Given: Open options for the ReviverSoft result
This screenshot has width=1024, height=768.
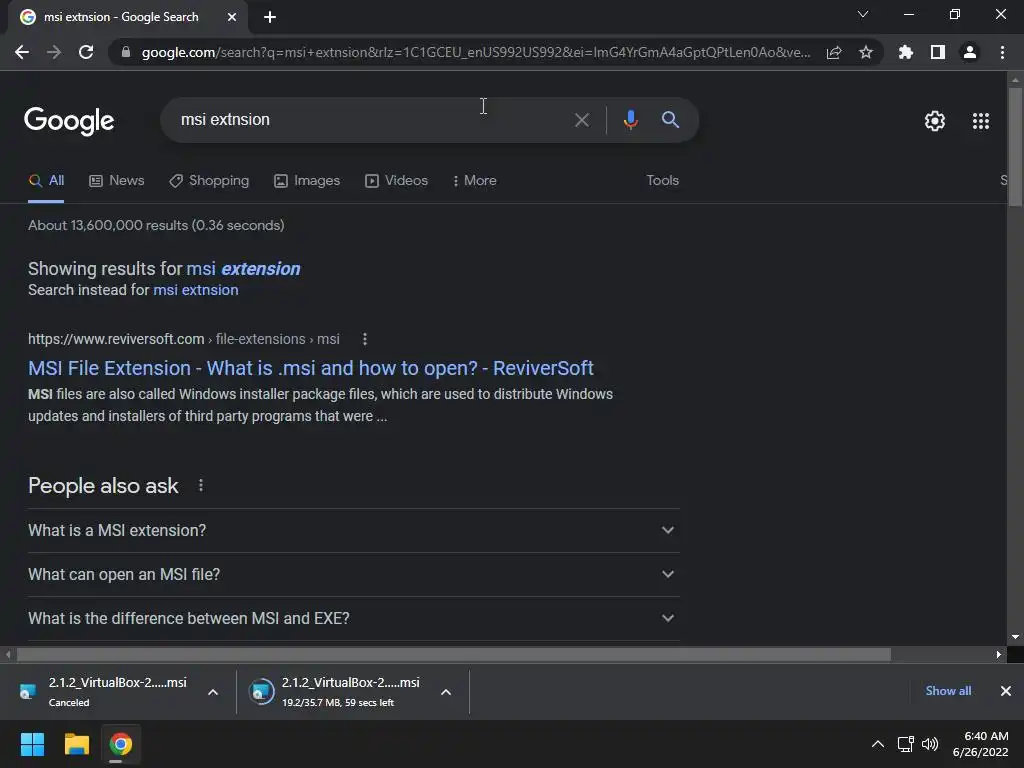Looking at the screenshot, I should (364, 340).
